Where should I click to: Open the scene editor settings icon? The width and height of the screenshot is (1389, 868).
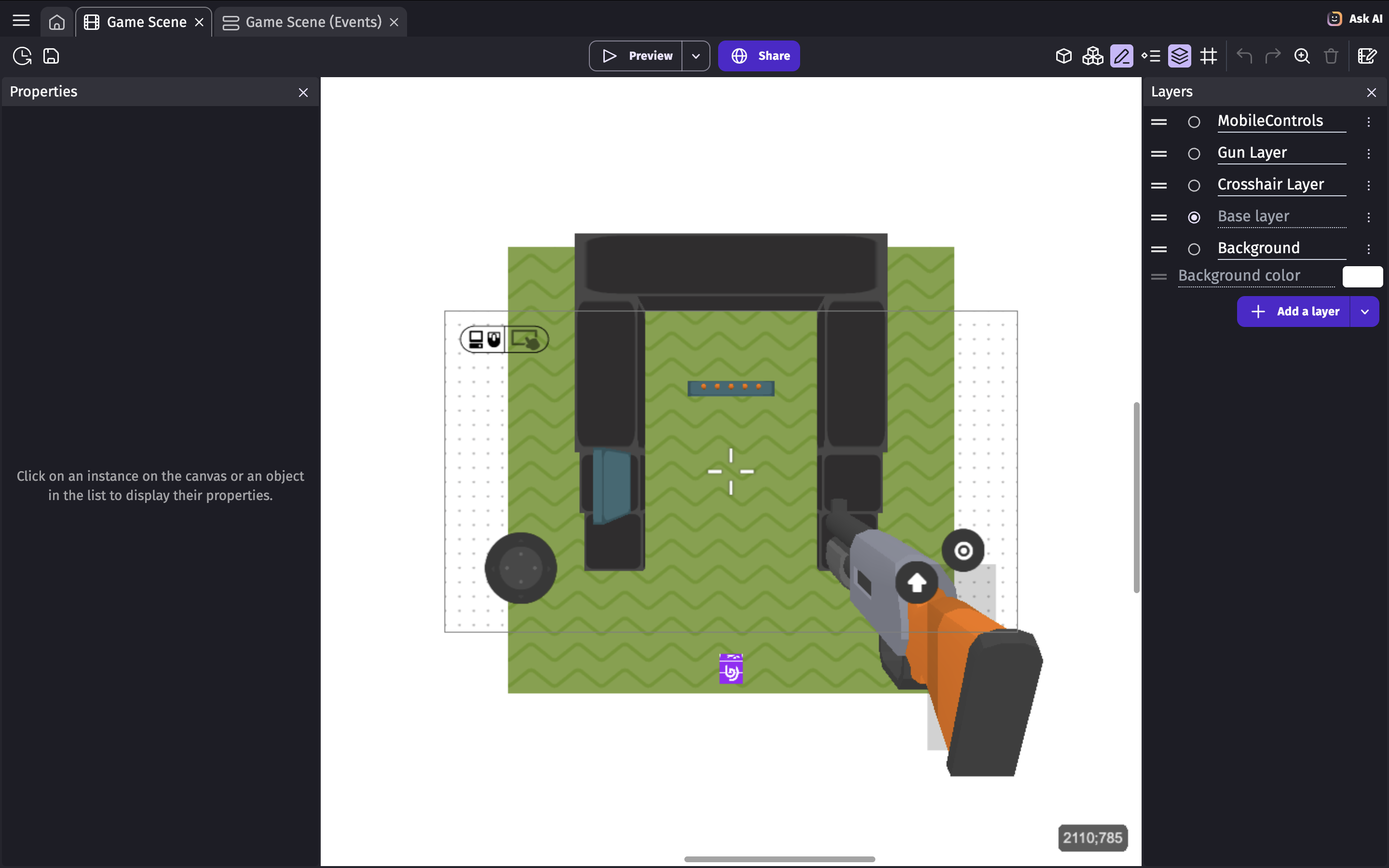click(x=1367, y=55)
